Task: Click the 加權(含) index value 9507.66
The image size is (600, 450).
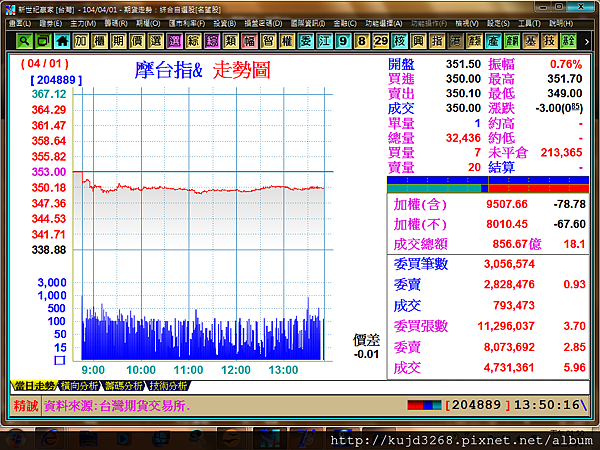Action: pyautogui.click(x=507, y=204)
